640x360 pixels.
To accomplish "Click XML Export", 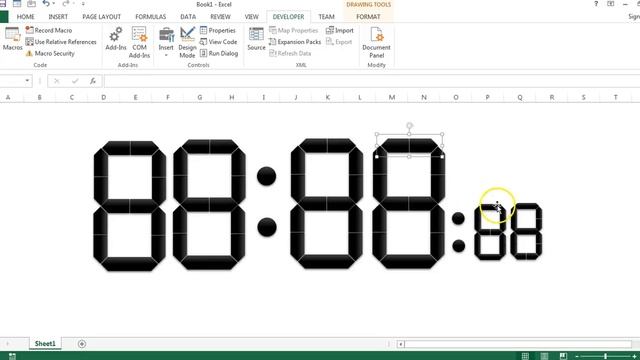I will point(339,42).
